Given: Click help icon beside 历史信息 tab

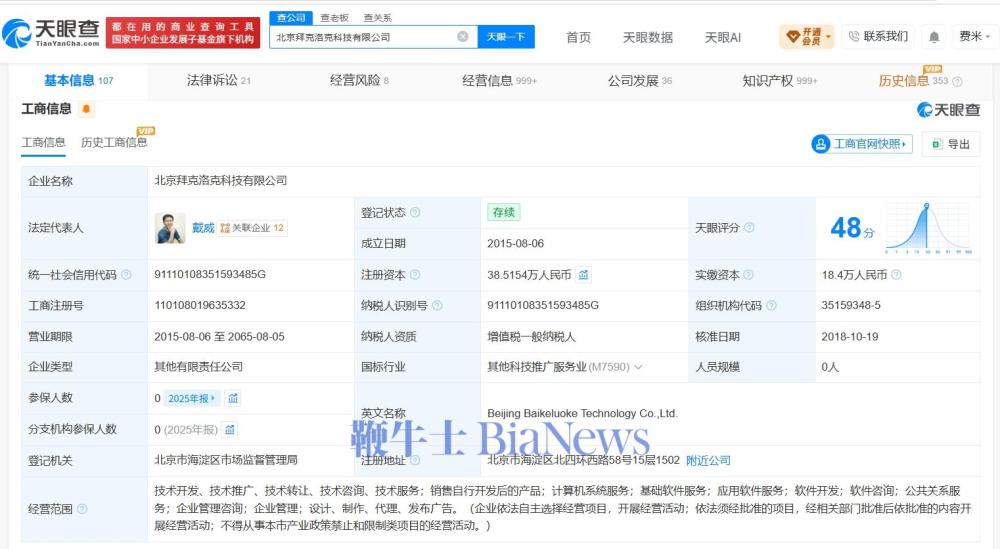Looking at the screenshot, I should [x=957, y=82].
